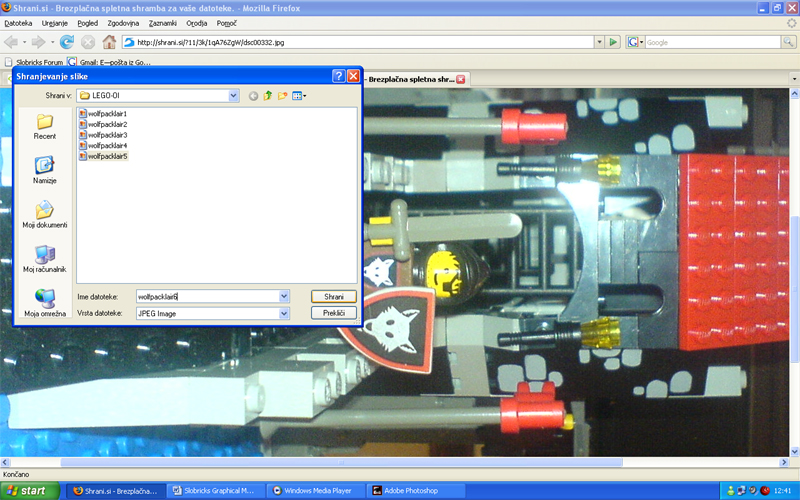The height and width of the screenshot is (500, 800).
Task: Click the vertical scrollbar down arrow
Action: click(x=794, y=452)
